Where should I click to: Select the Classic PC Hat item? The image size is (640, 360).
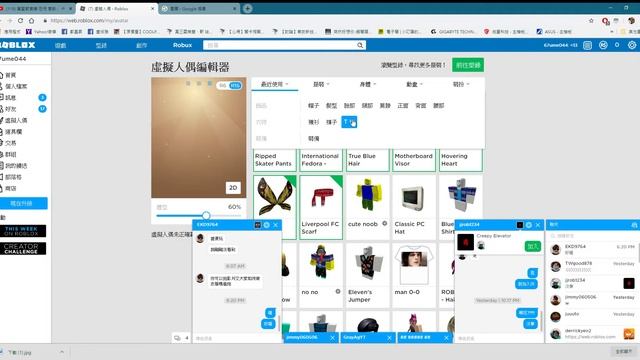[x=414, y=207]
